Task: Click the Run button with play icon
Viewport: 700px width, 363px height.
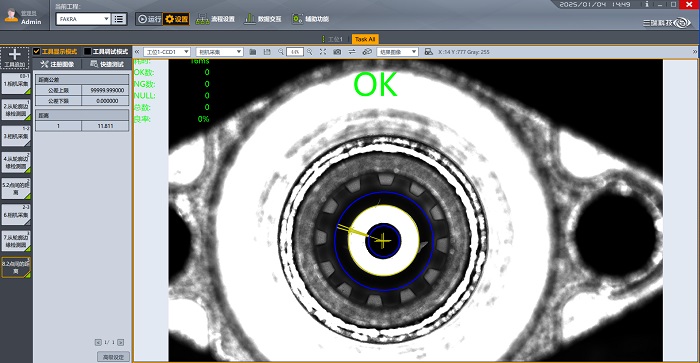Action: [x=149, y=19]
